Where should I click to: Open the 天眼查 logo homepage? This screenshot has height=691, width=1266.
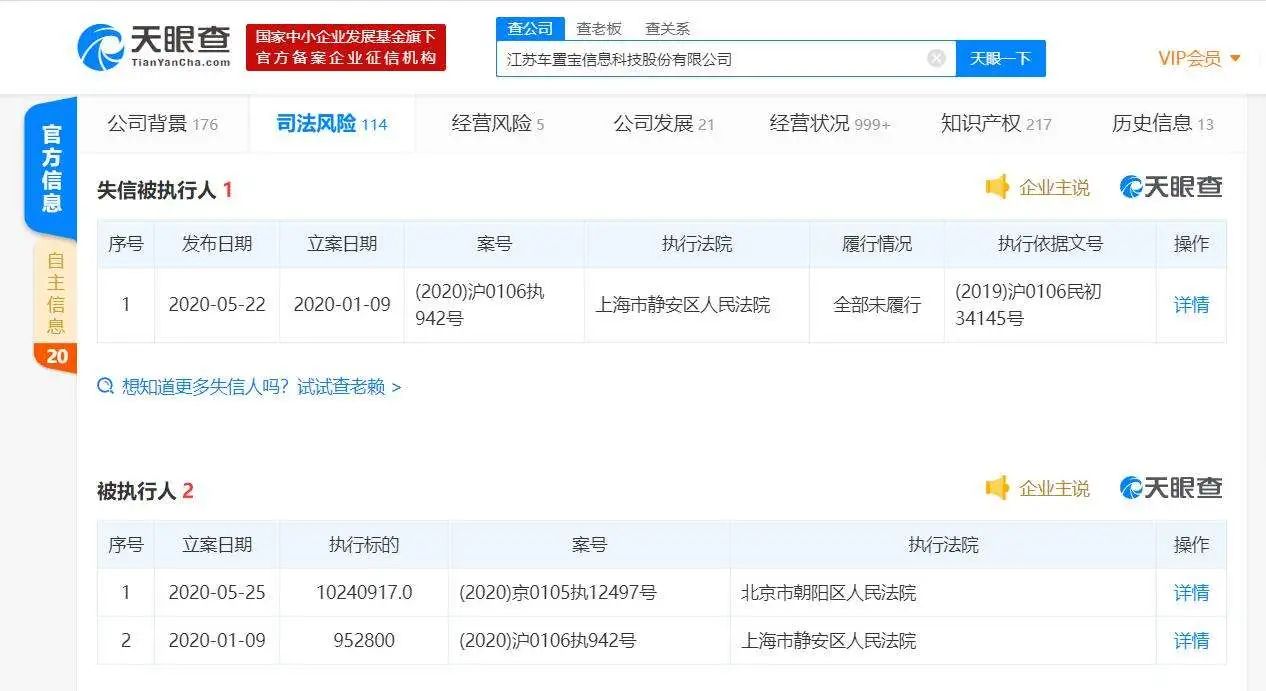tap(154, 46)
